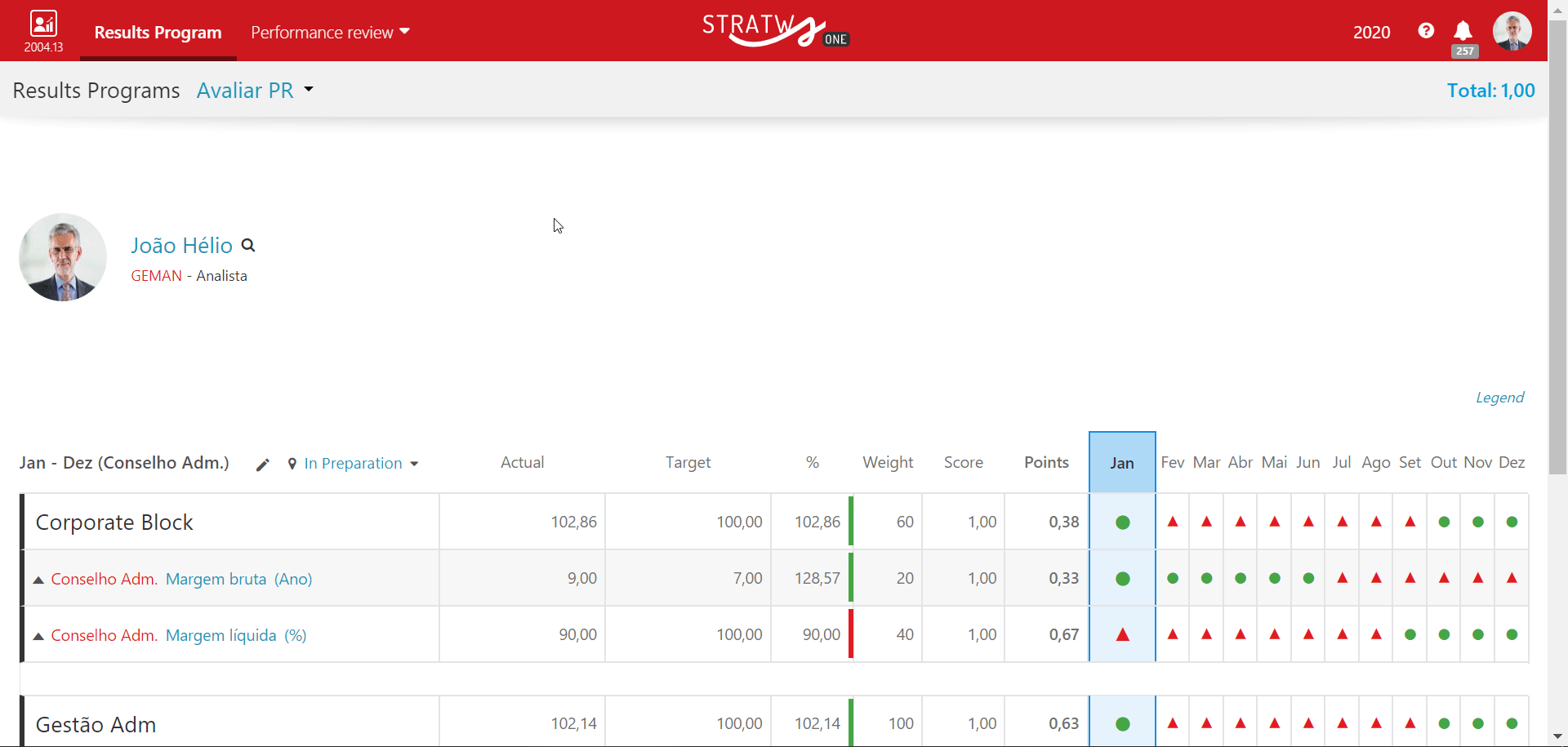The width and height of the screenshot is (1568, 747).
Task: Click the Fev red triangle in Corporate Block row
Action: tap(1173, 522)
